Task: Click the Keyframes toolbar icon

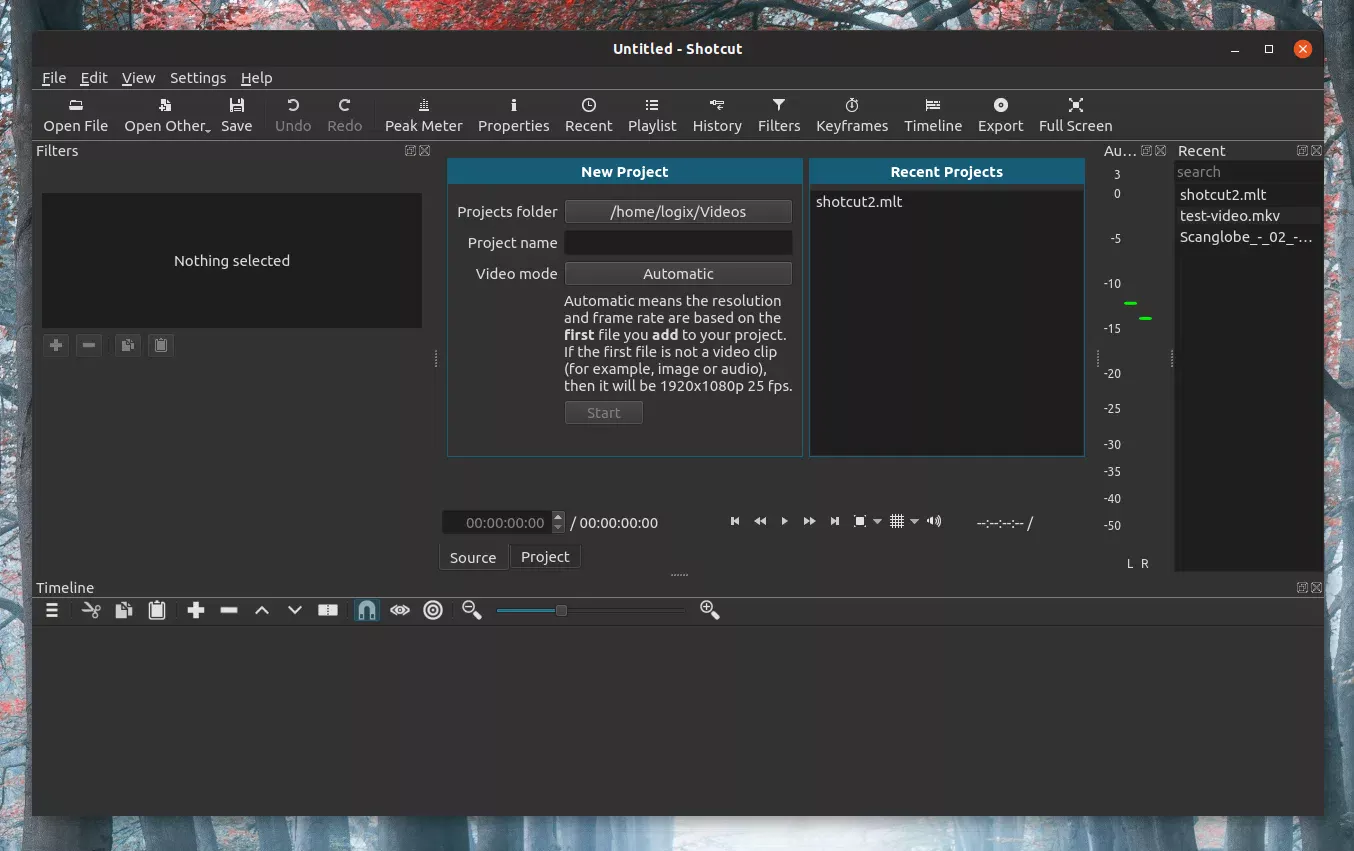Action: click(x=851, y=115)
